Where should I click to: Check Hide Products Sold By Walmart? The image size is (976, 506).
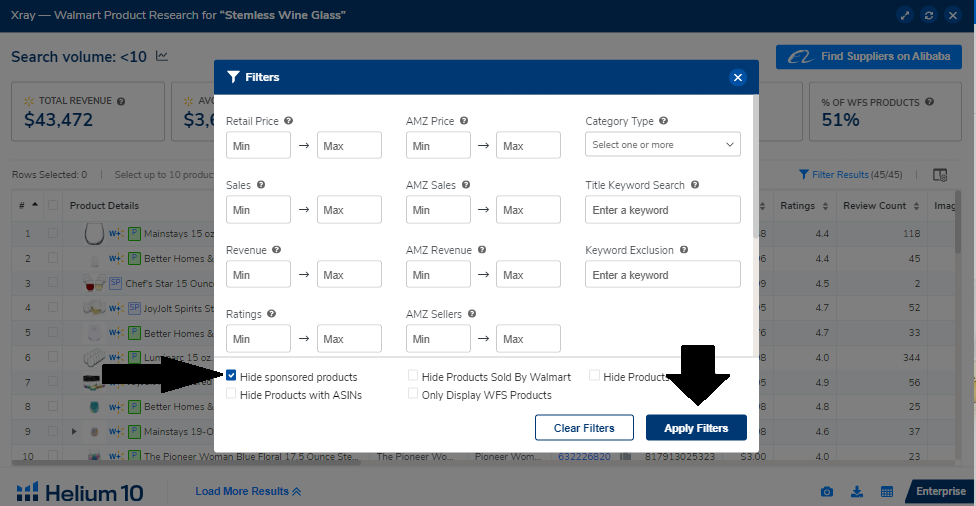(414, 377)
